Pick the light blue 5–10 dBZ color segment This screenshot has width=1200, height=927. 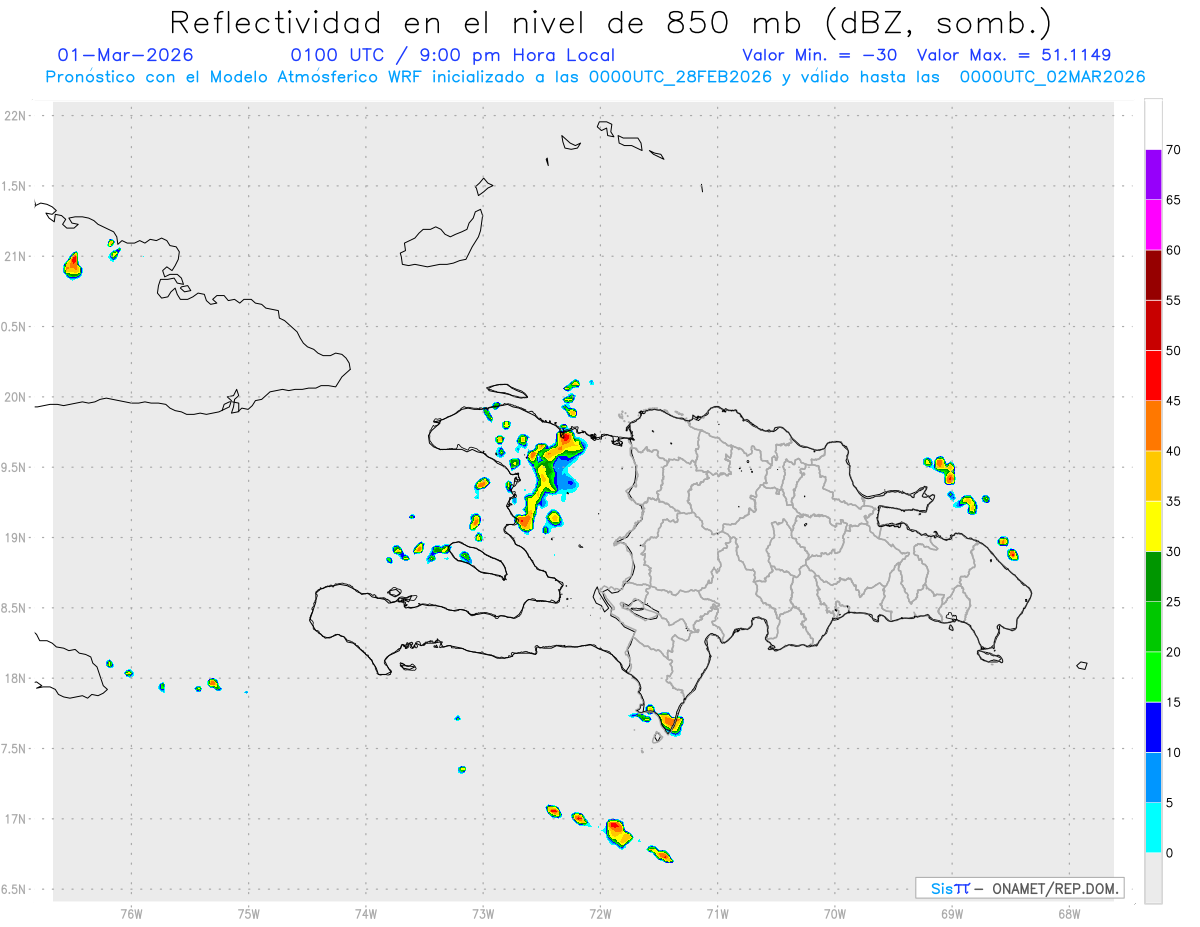[1153, 778]
